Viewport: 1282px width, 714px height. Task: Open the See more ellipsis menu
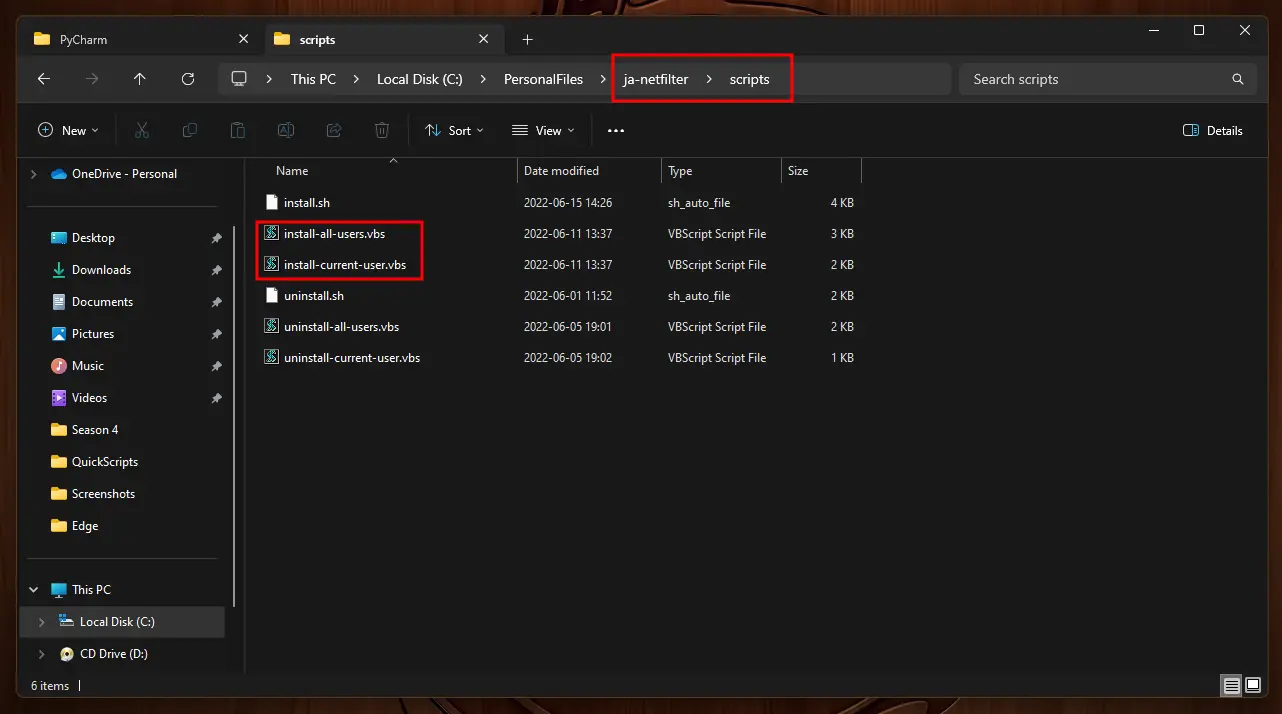tap(615, 130)
